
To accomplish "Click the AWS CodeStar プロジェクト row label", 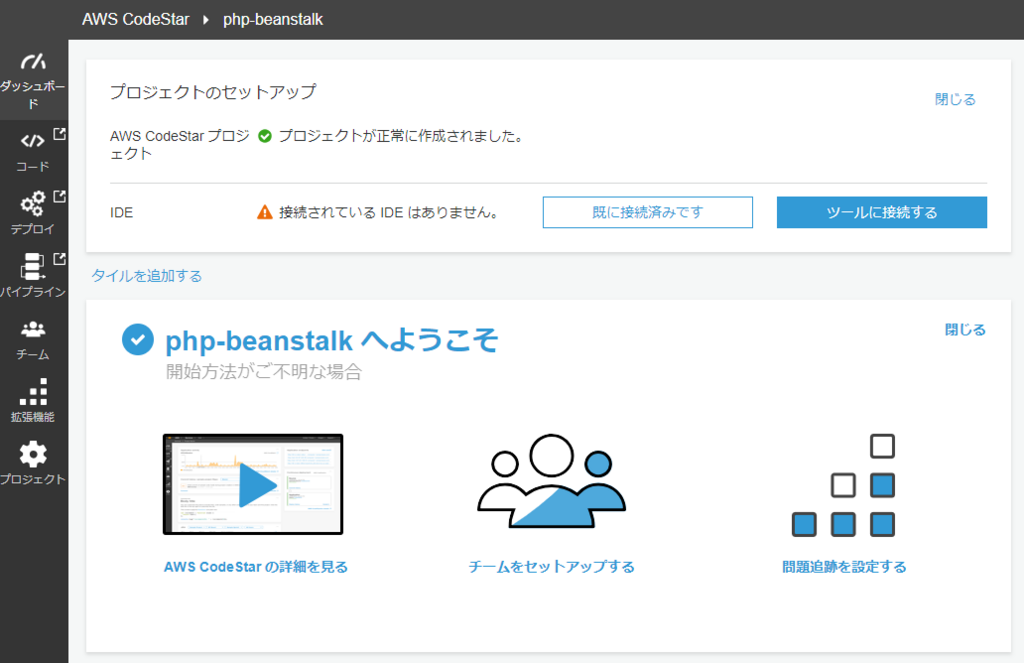I will (180, 145).
